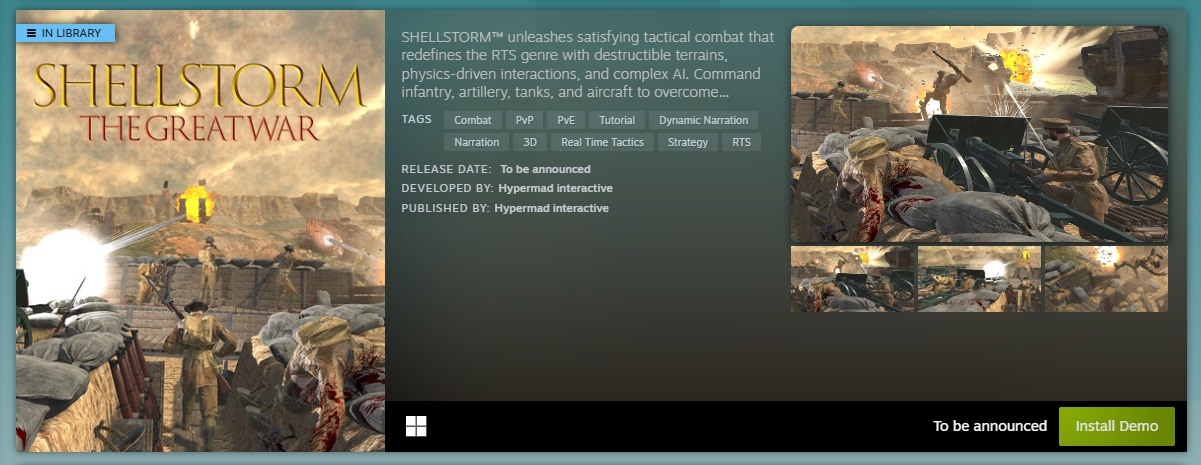Click the 'DEVELOPED BY:' label

447,188
